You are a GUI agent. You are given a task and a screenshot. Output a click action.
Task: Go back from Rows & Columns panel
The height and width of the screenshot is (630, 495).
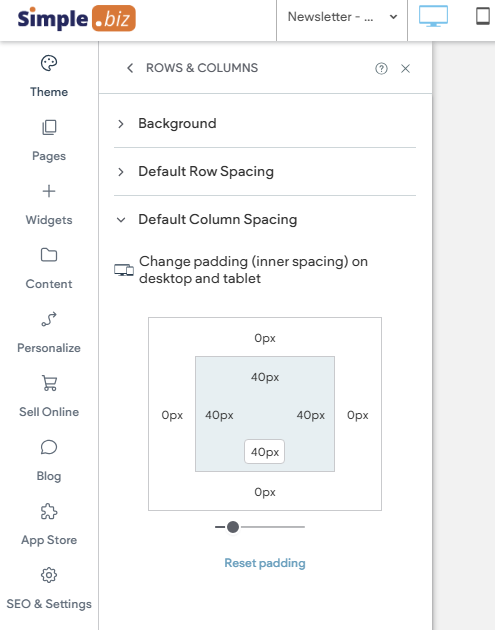click(x=130, y=68)
